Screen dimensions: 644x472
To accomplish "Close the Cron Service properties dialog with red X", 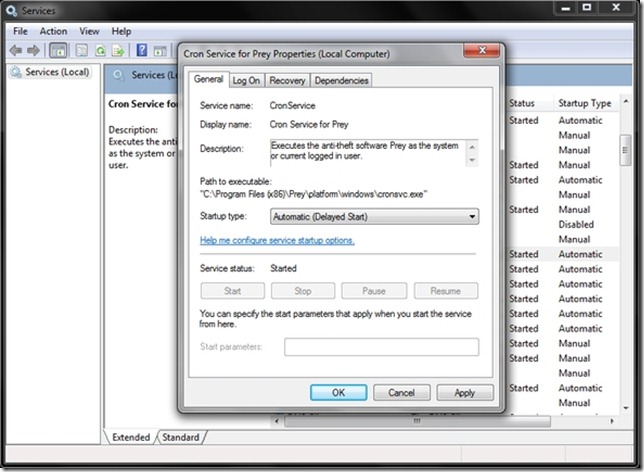I will 481,50.
